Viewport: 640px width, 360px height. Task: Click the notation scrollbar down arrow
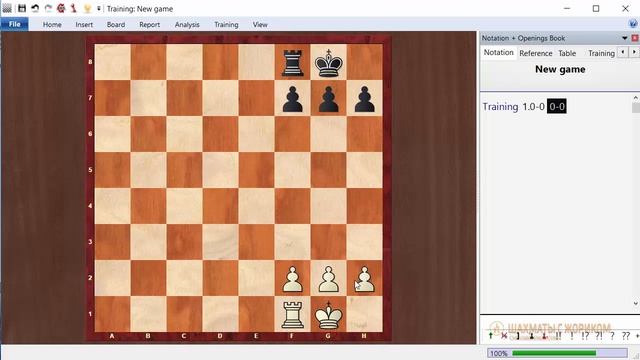(636, 303)
